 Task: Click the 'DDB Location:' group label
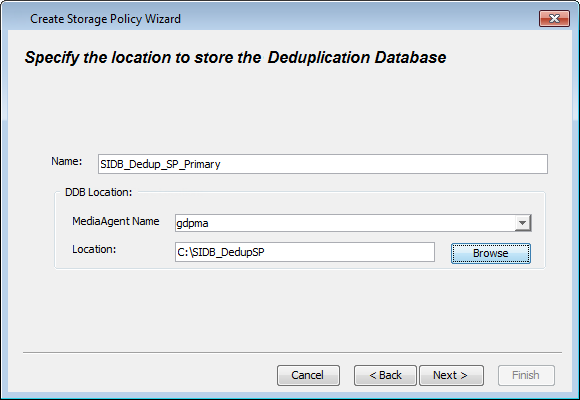pos(98,192)
